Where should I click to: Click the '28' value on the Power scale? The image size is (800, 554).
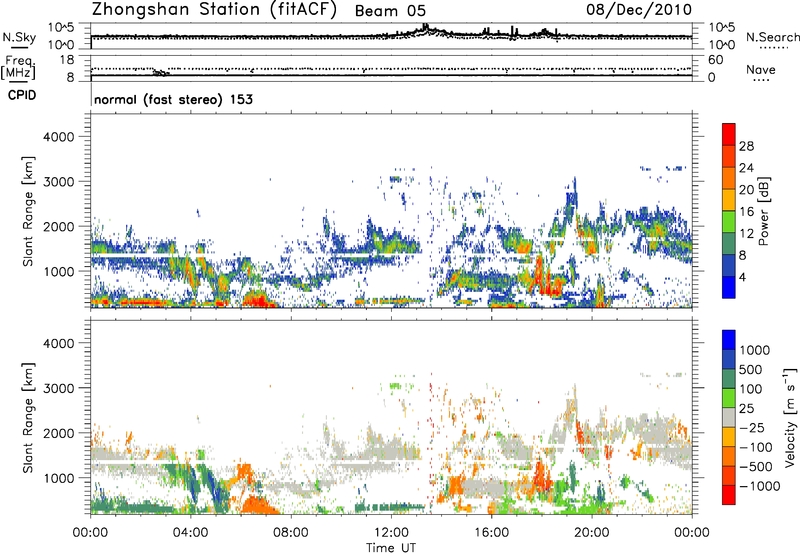tap(746, 146)
